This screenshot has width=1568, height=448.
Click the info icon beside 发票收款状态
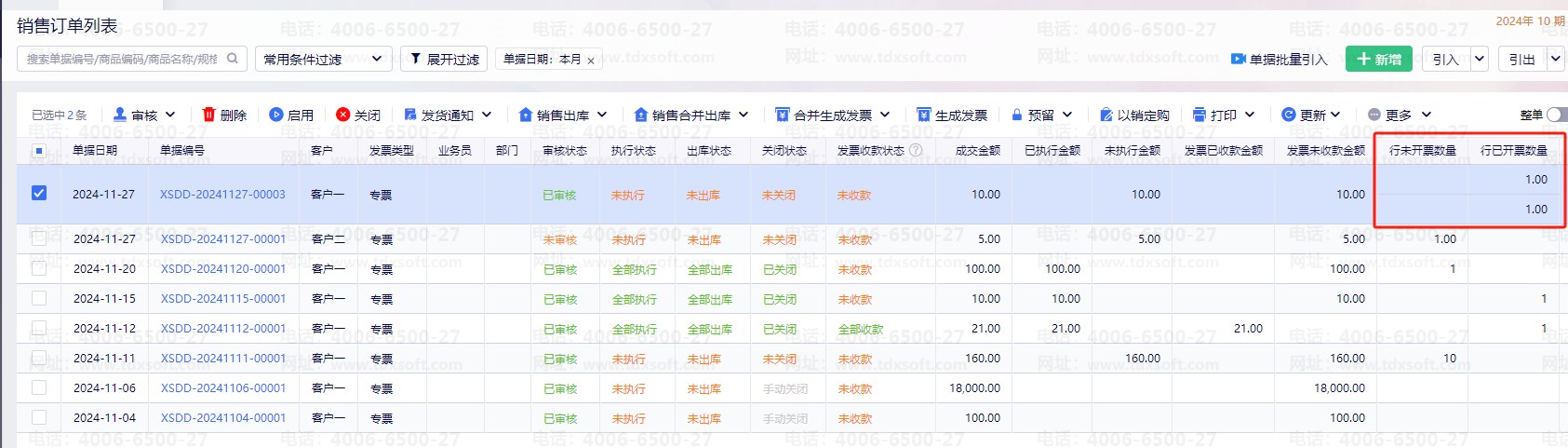point(916,150)
